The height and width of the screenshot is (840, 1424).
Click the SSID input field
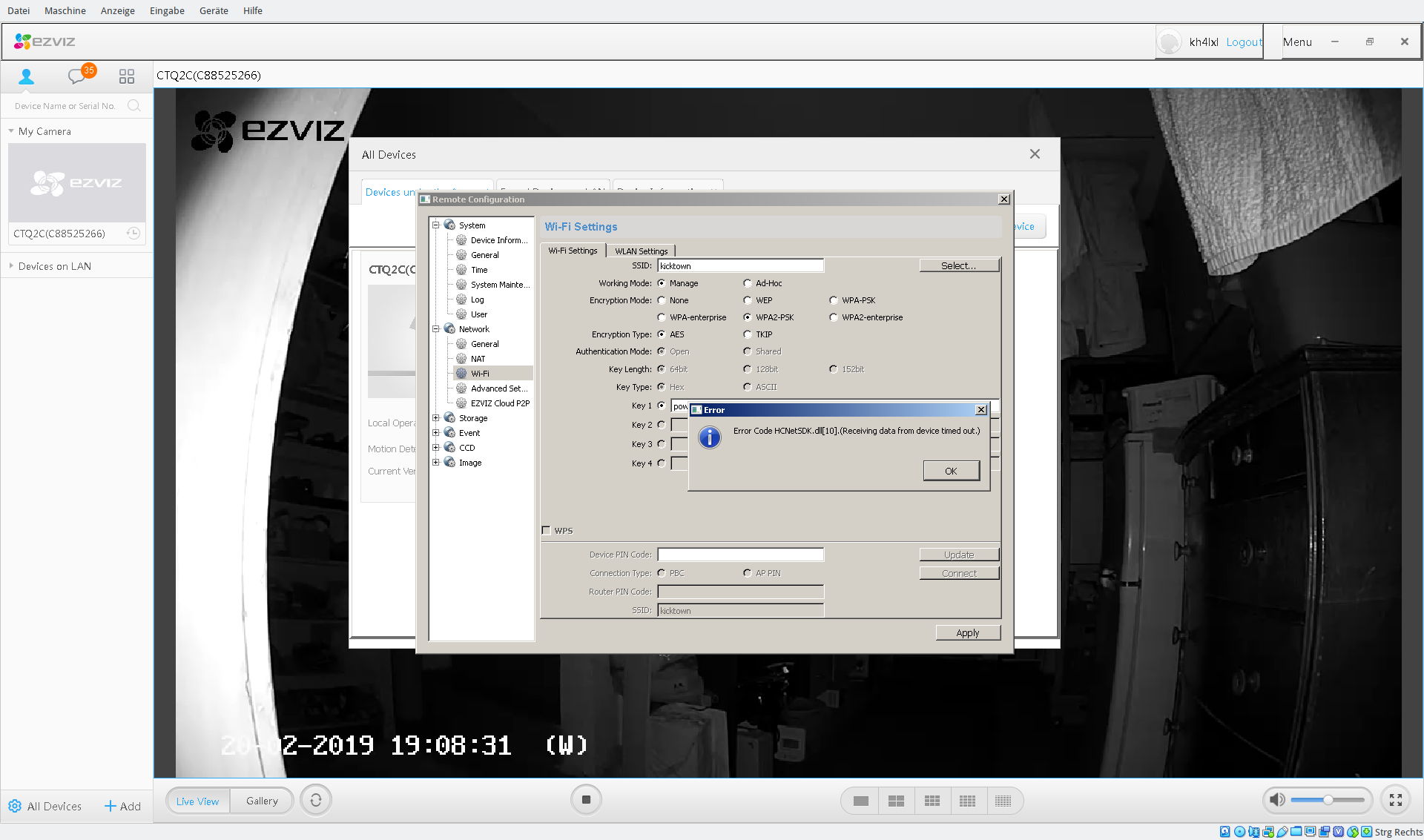click(x=740, y=265)
